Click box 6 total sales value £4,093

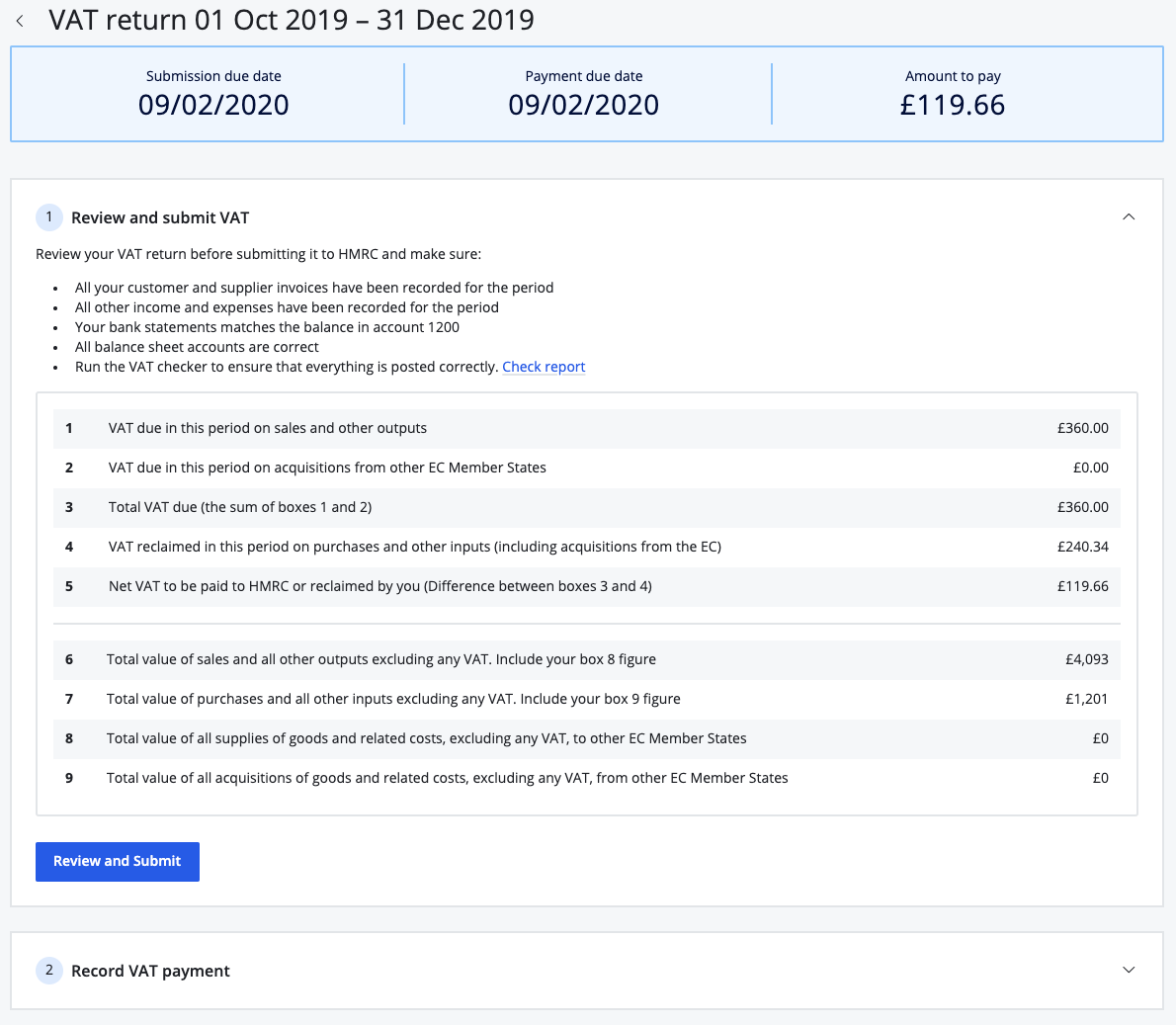pyautogui.click(x=1092, y=659)
